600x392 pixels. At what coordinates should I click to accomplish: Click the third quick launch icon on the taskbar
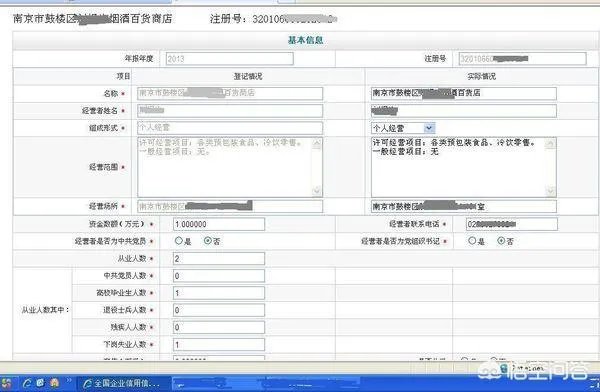pyautogui.click(x=54, y=383)
